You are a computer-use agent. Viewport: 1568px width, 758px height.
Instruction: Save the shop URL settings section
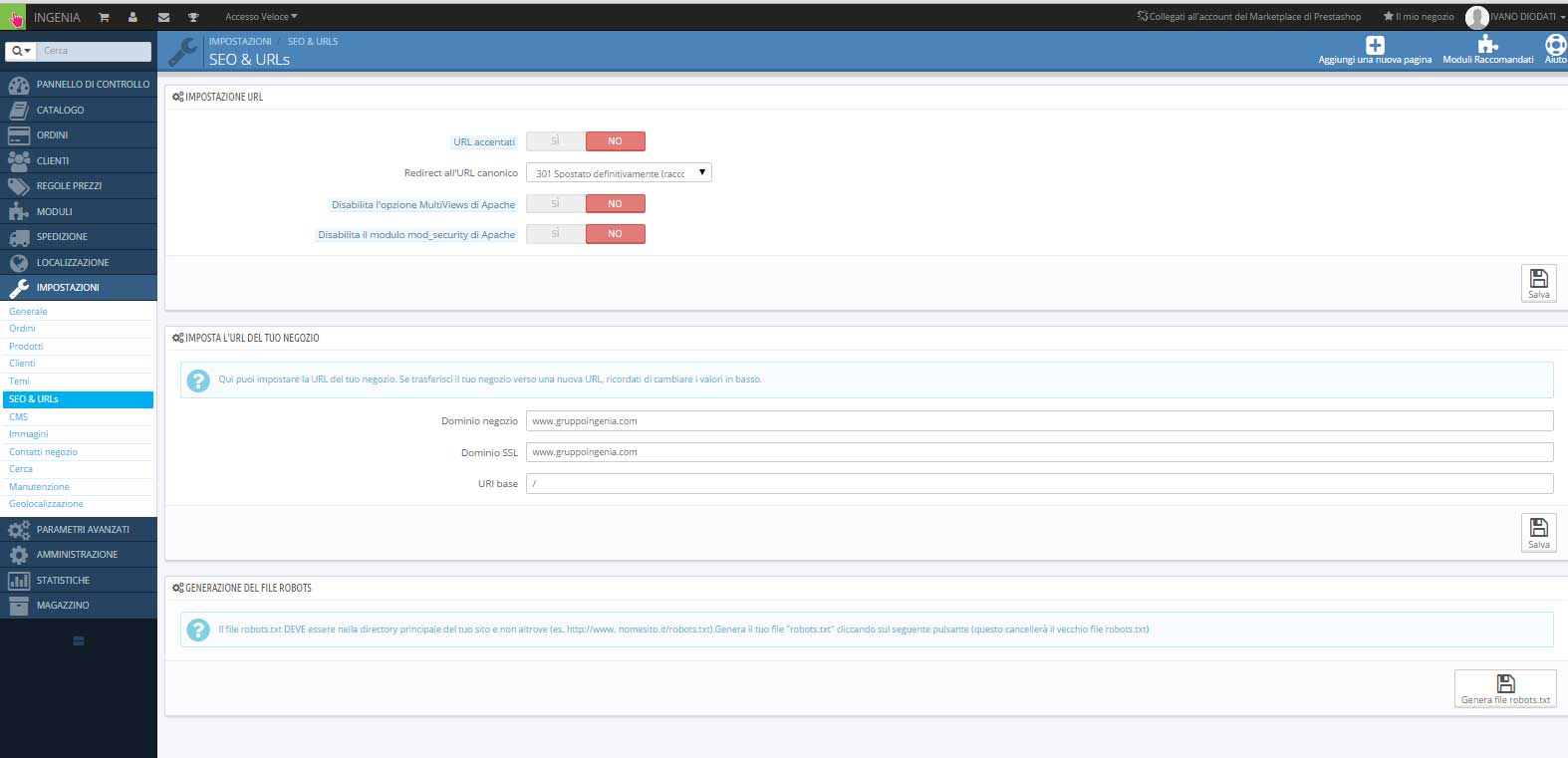(1538, 533)
